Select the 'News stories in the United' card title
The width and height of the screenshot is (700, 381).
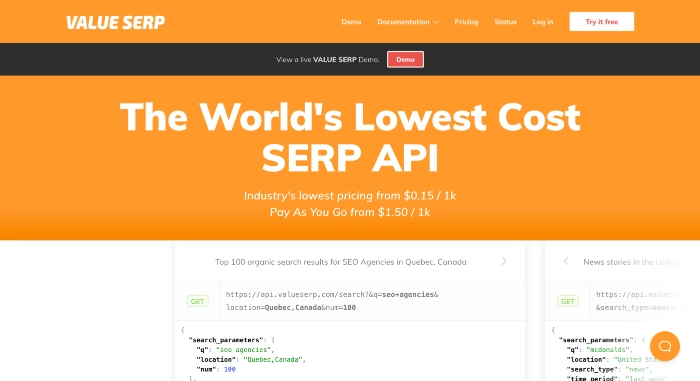tap(632, 262)
